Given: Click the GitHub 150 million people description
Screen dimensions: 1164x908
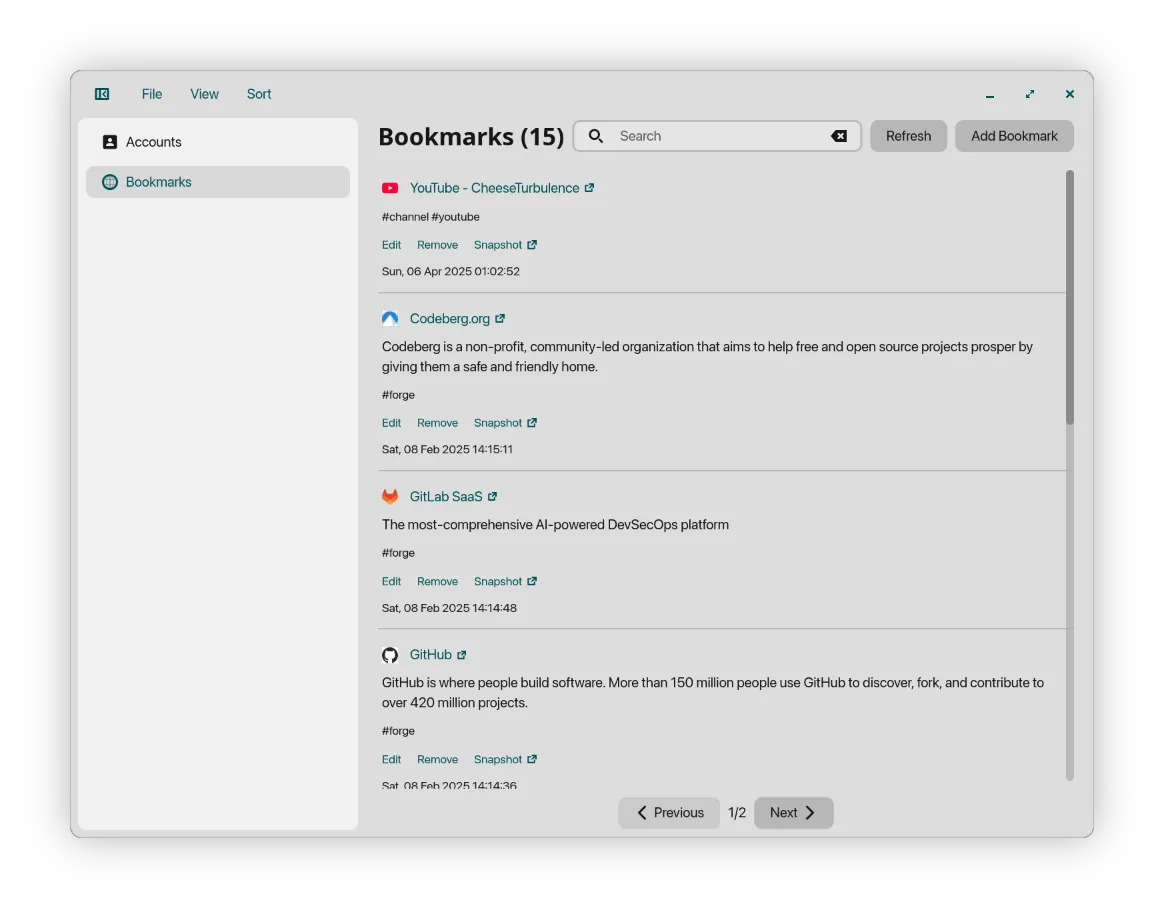Looking at the screenshot, I should click(x=713, y=693).
